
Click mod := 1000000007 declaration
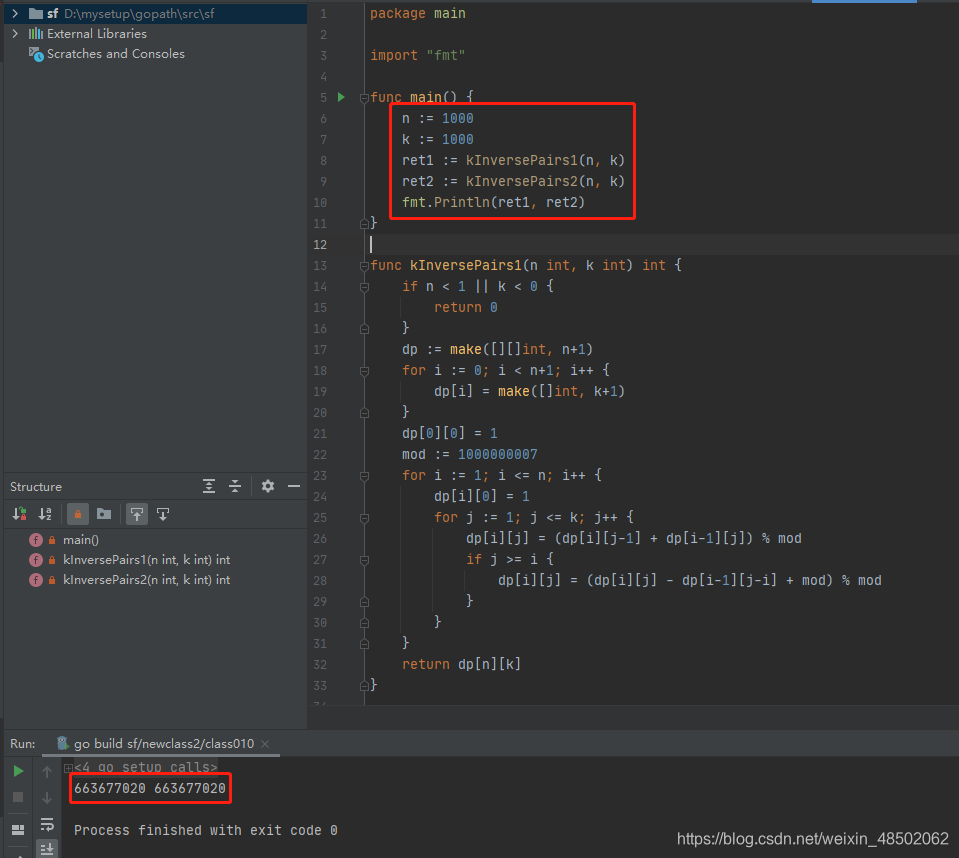point(470,454)
